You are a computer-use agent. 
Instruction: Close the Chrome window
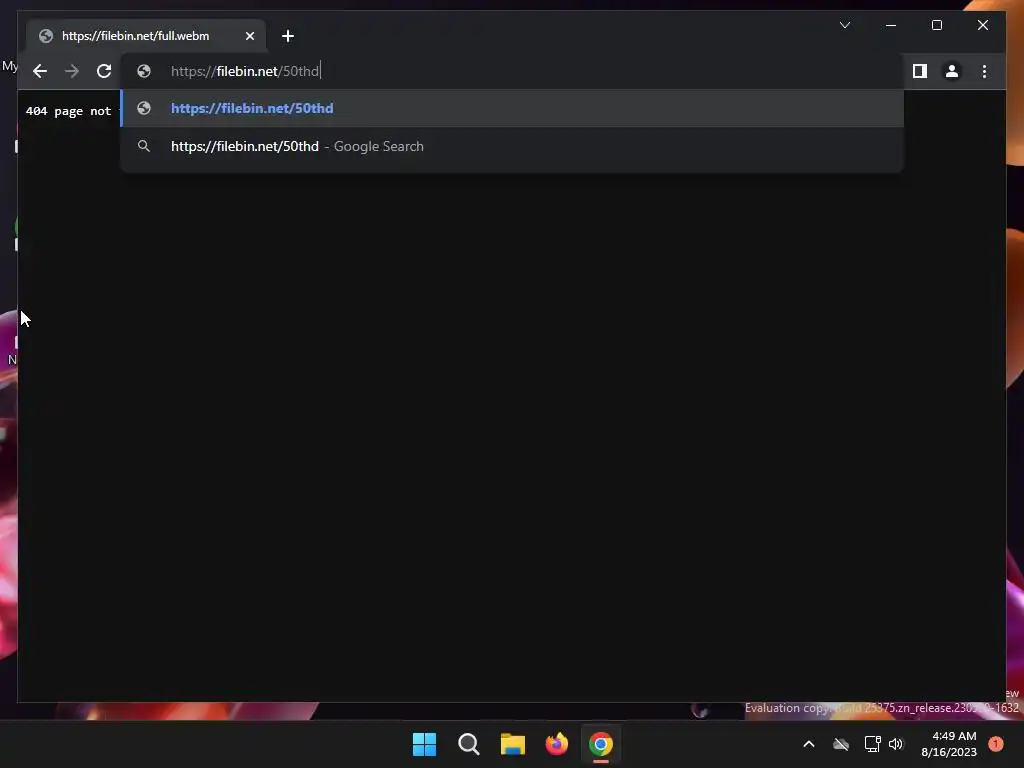tap(983, 25)
